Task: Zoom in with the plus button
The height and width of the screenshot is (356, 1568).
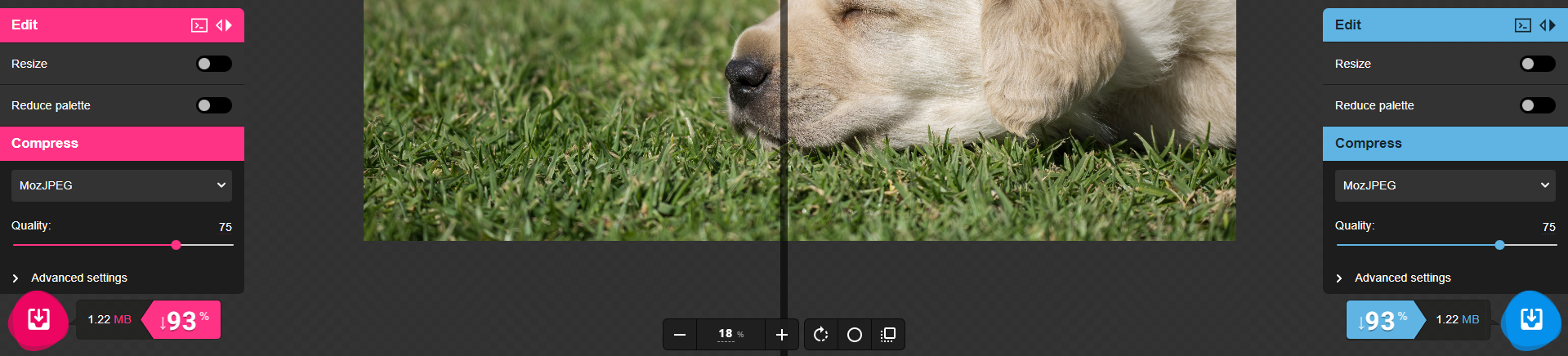Action: (781, 335)
